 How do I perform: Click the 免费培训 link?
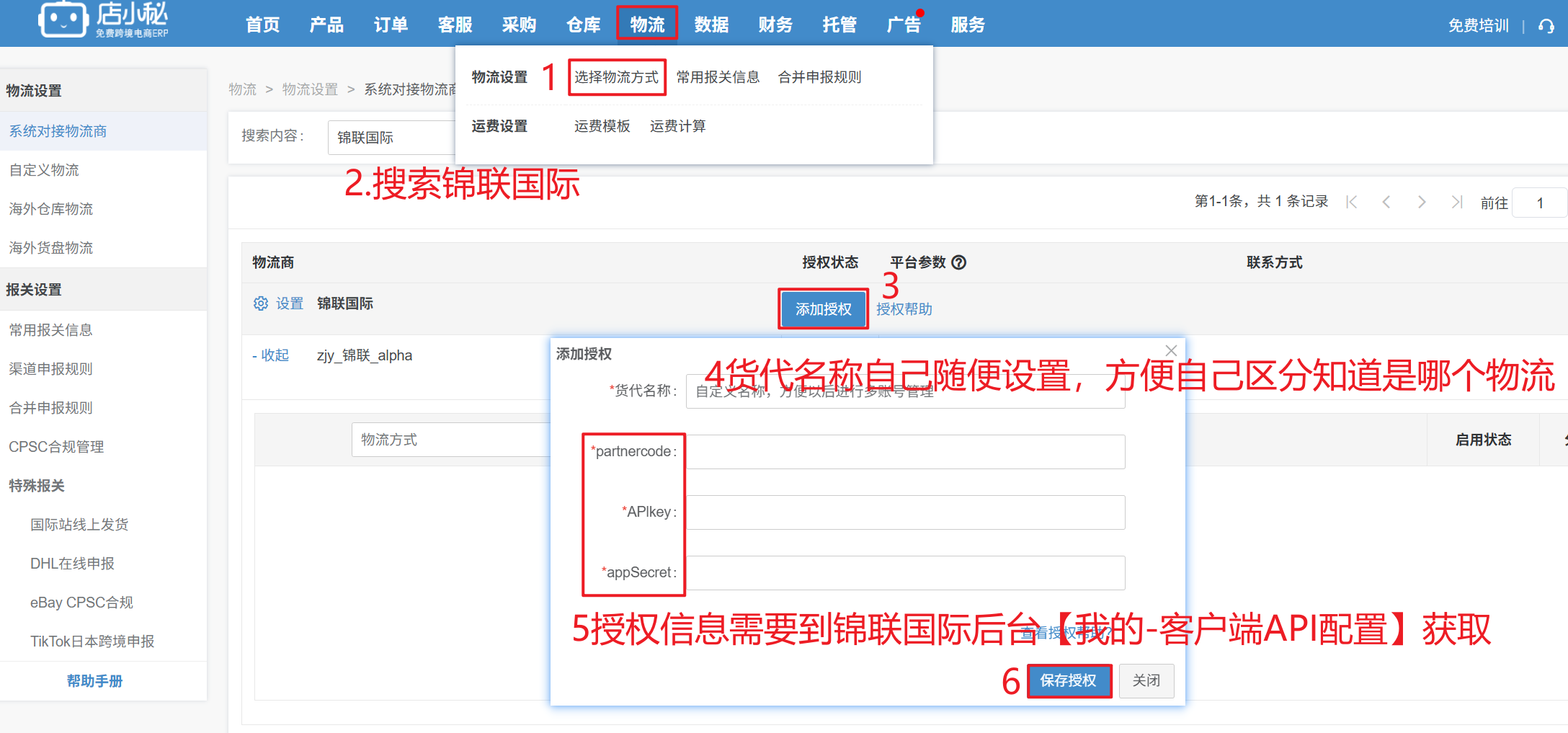point(1478,26)
